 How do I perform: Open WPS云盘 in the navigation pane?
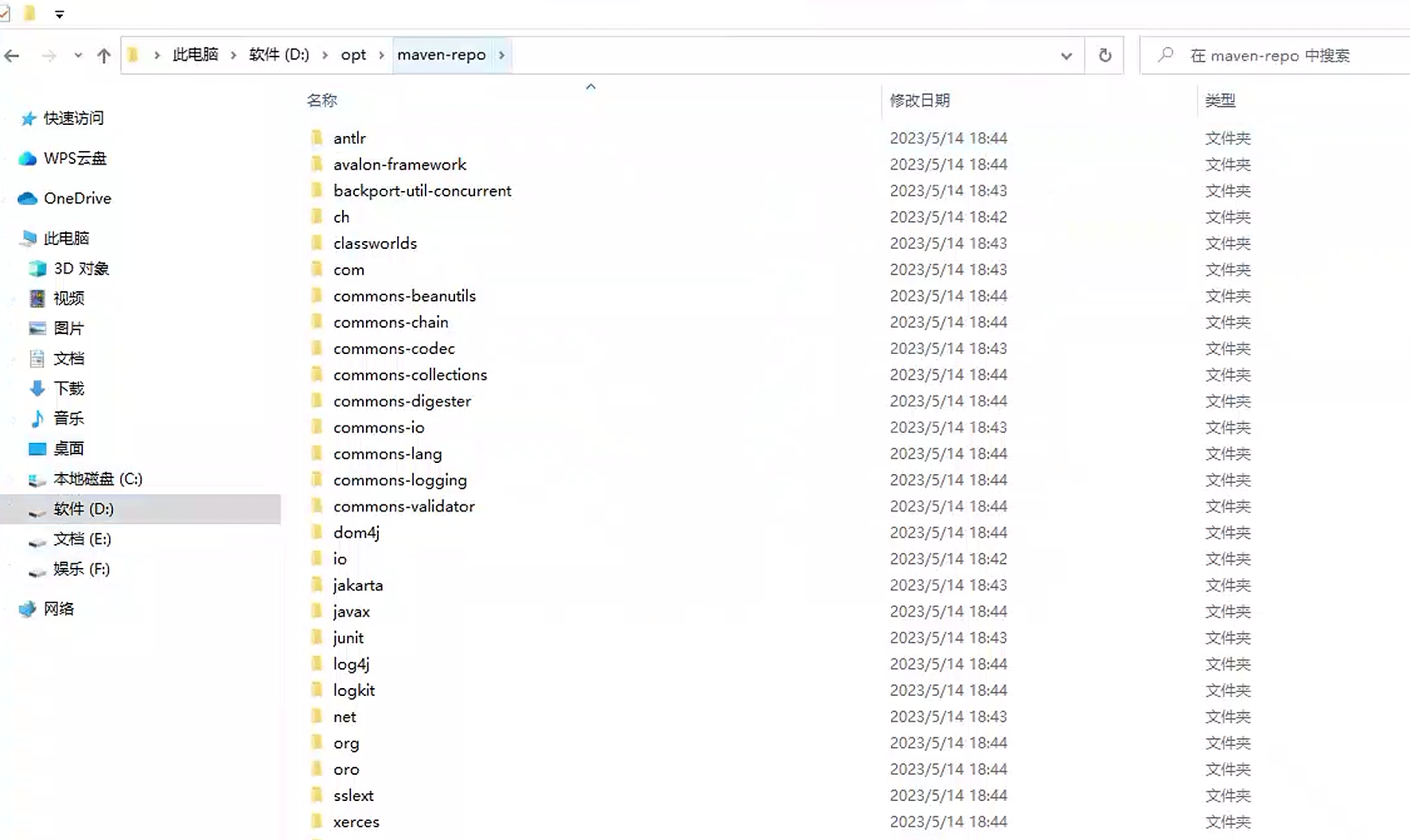coord(74,158)
